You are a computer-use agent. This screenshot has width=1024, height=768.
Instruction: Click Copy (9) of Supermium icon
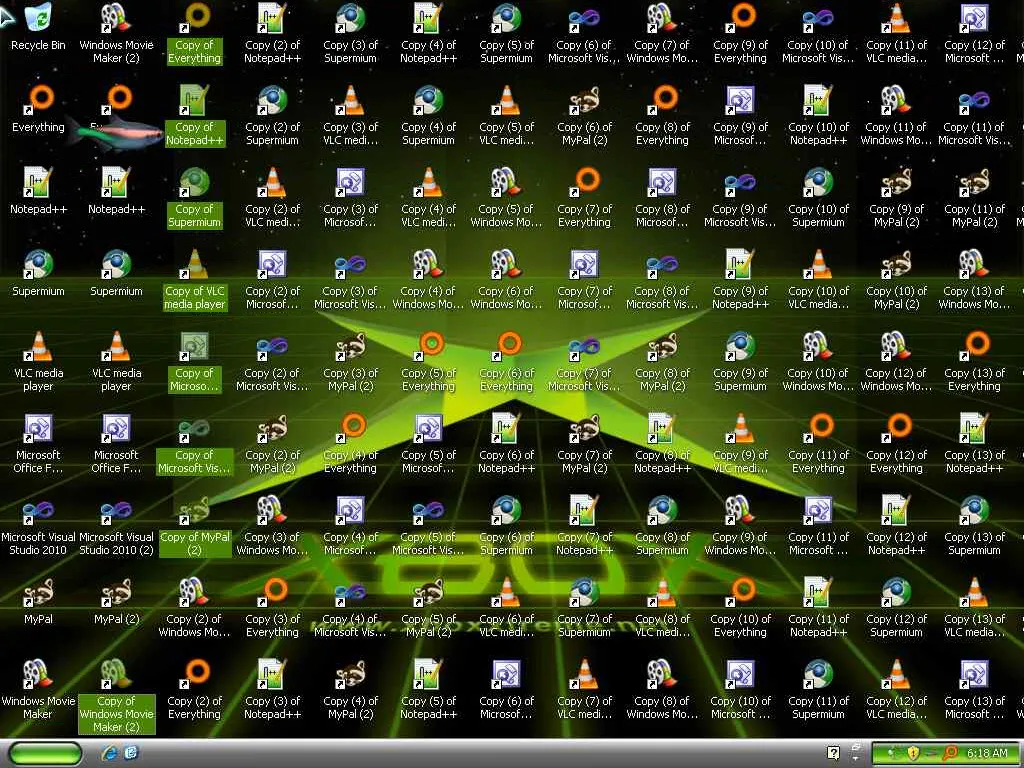tap(741, 360)
